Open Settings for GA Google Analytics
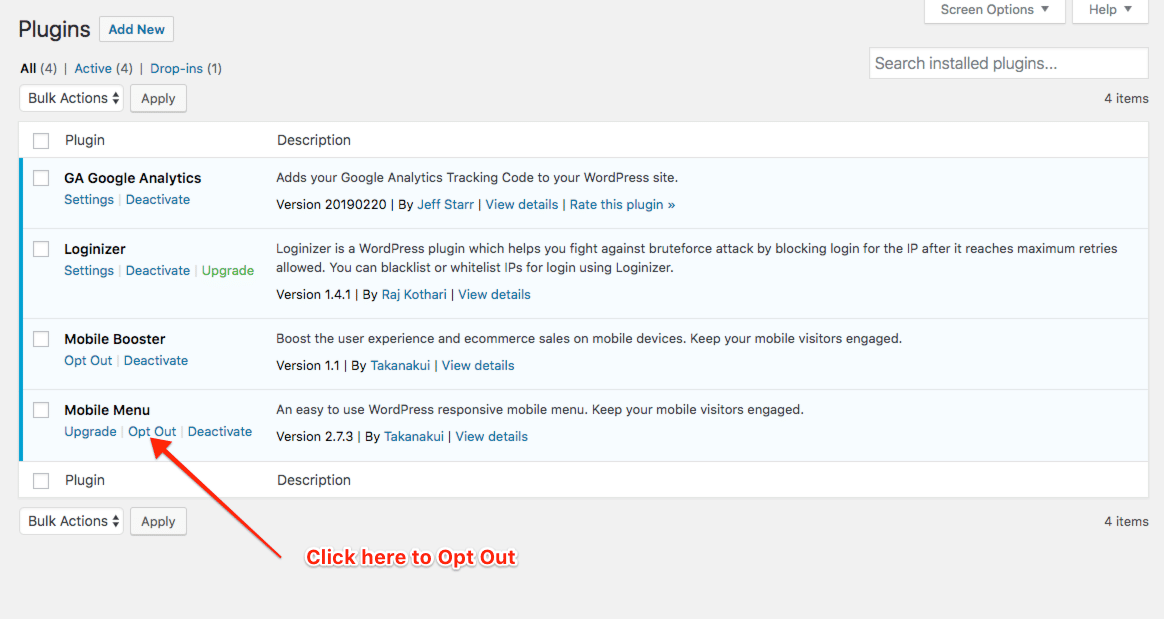This screenshot has height=619, width=1164. click(x=89, y=200)
